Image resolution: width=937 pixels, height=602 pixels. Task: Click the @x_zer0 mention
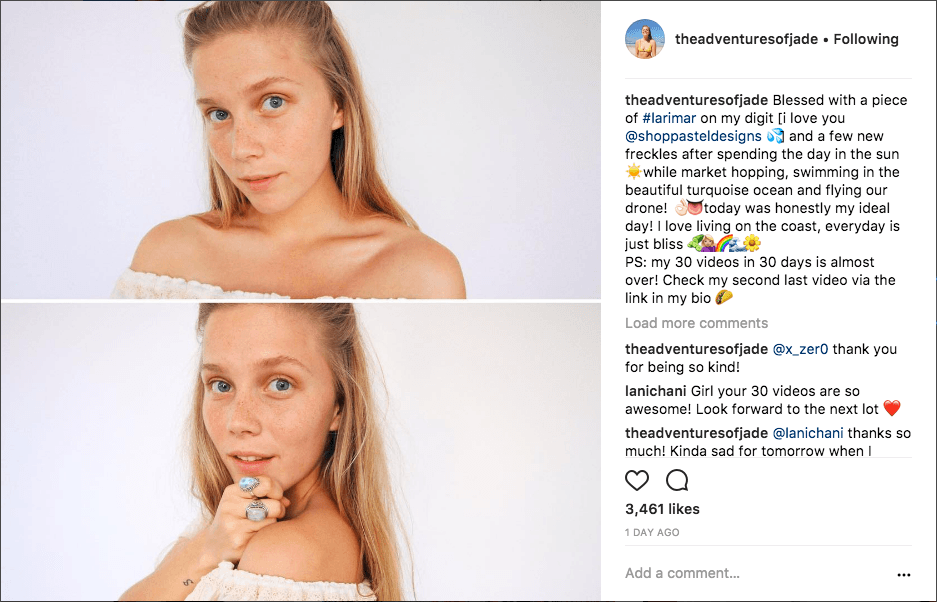coord(800,349)
